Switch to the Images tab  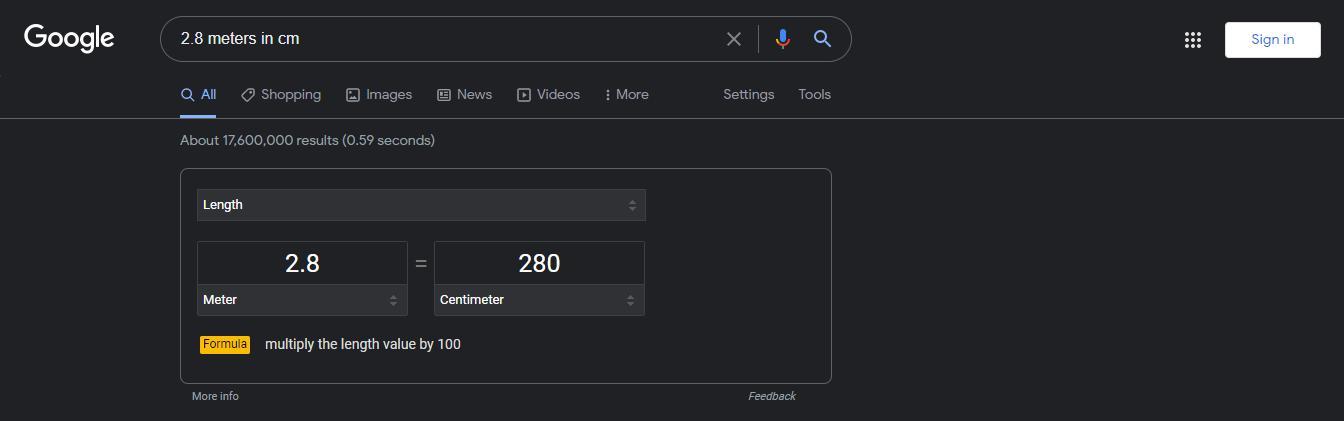(379, 95)
